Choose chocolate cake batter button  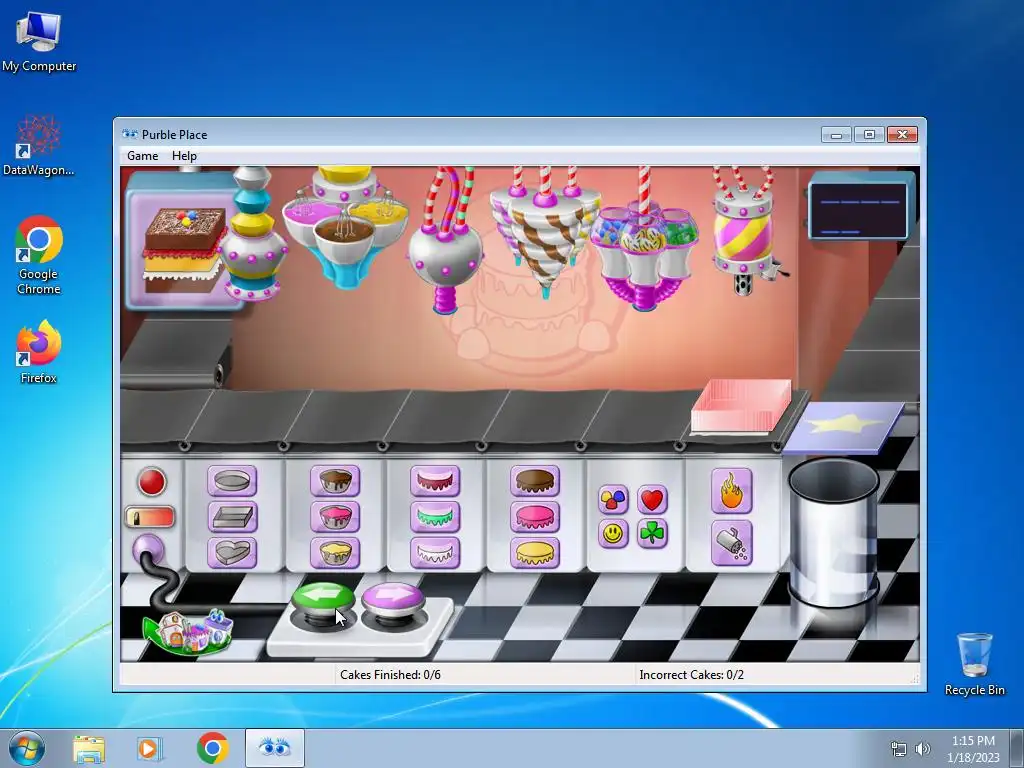tap(335, 481)
